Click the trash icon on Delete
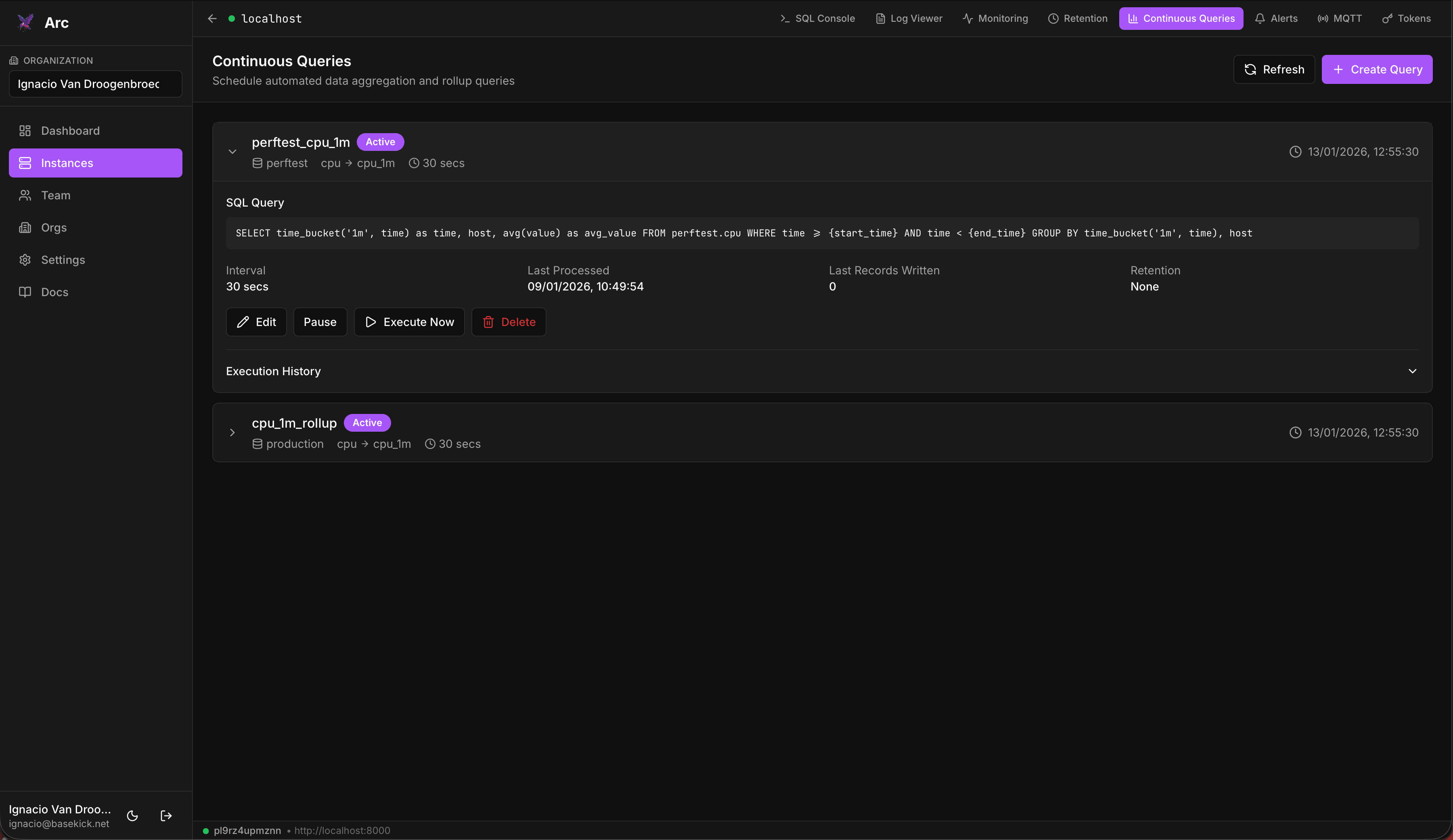1453x840 pixels. (x=488, y=322)
